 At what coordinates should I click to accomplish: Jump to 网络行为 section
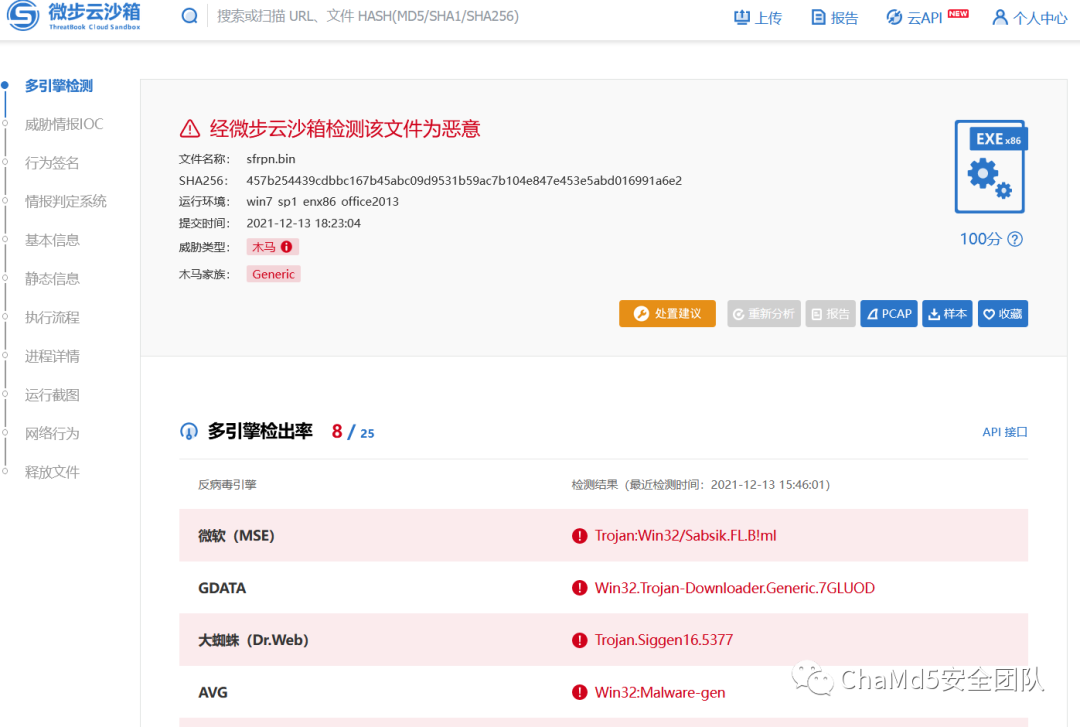[52, 433]
